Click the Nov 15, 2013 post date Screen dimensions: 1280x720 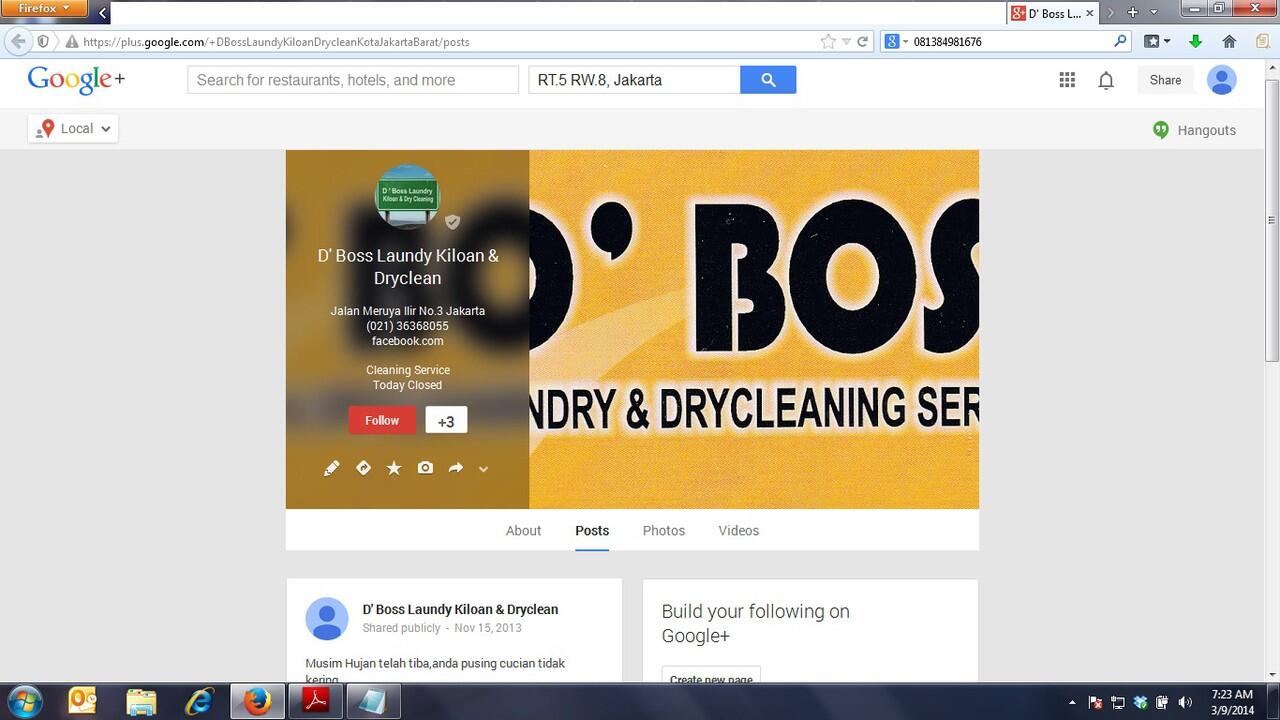[x=488, y=628]
